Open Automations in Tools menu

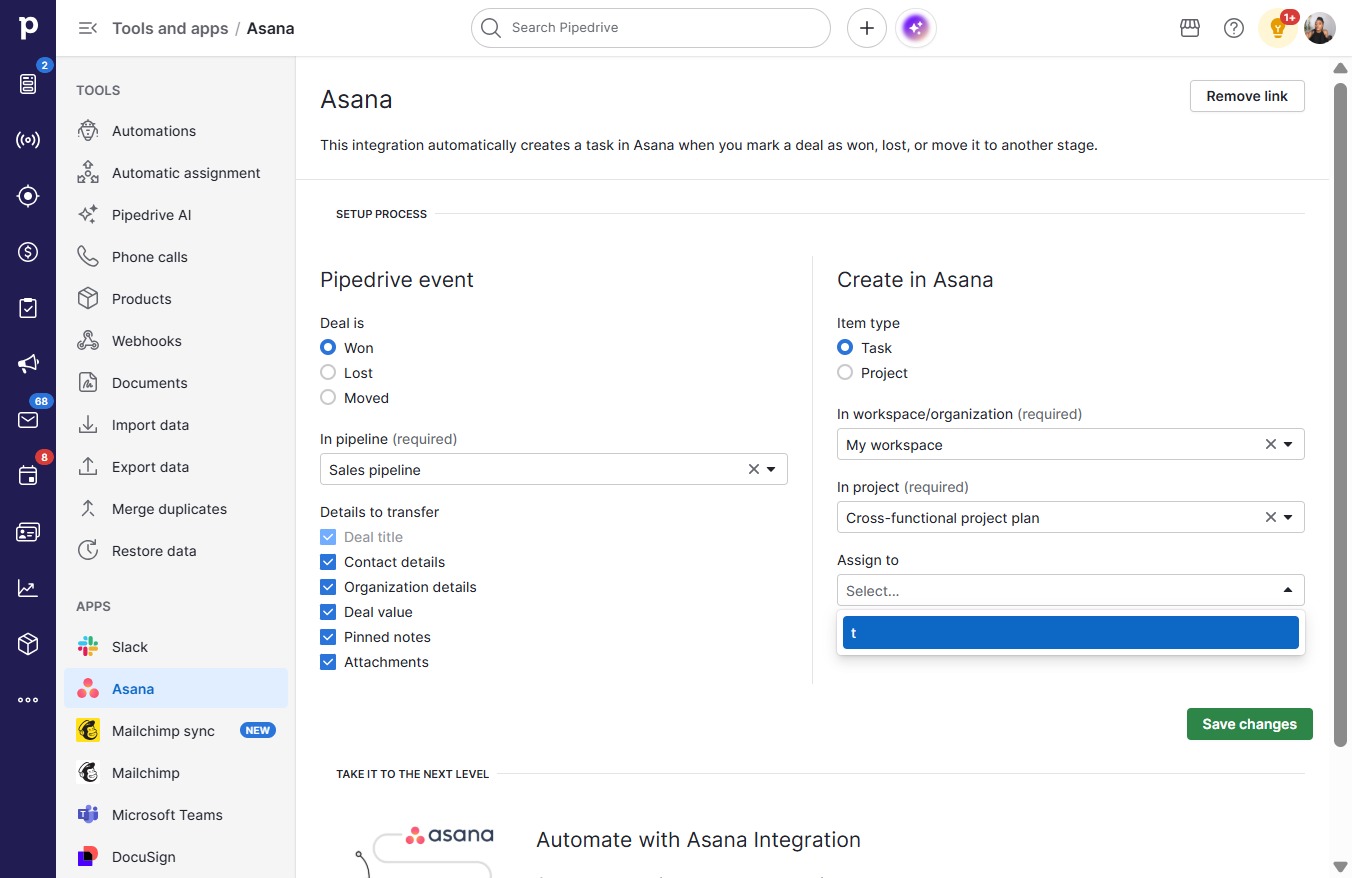point(176,131)
